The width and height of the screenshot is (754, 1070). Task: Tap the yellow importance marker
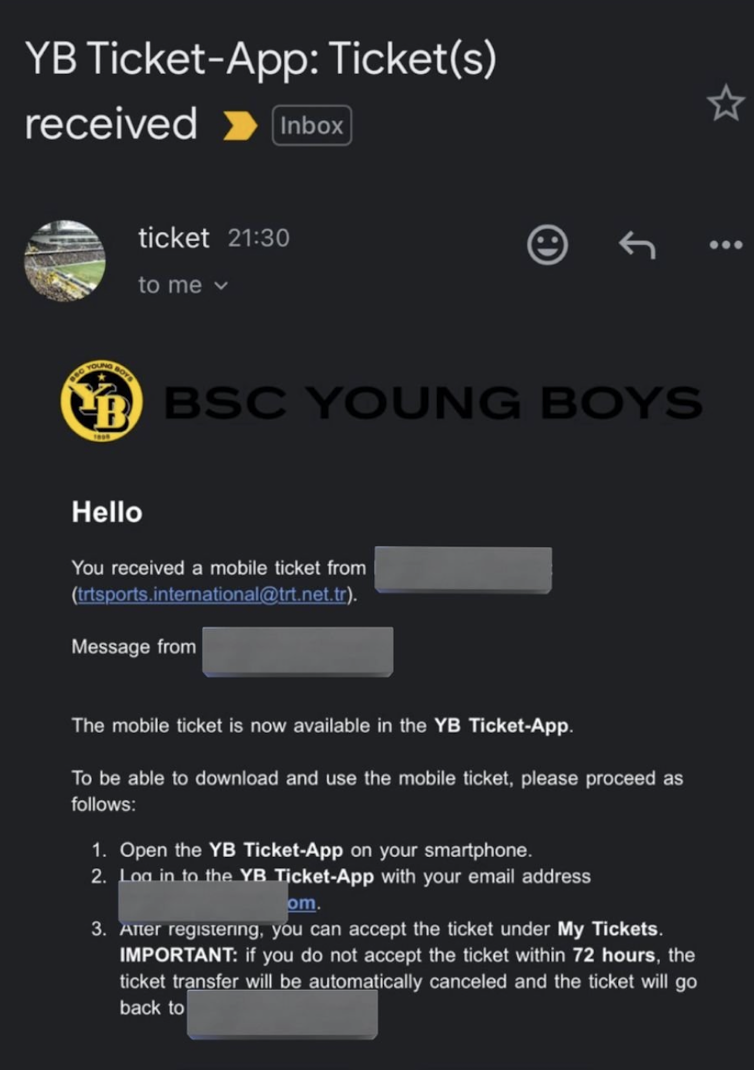(240, 126)
